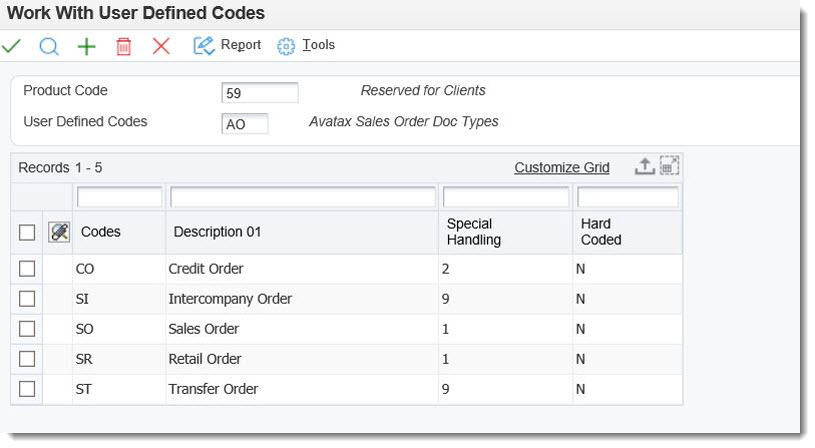Click the Find magnifier icon
This screenshot has height=448, width=815.
pyautogui.click(x=49, y=46)
